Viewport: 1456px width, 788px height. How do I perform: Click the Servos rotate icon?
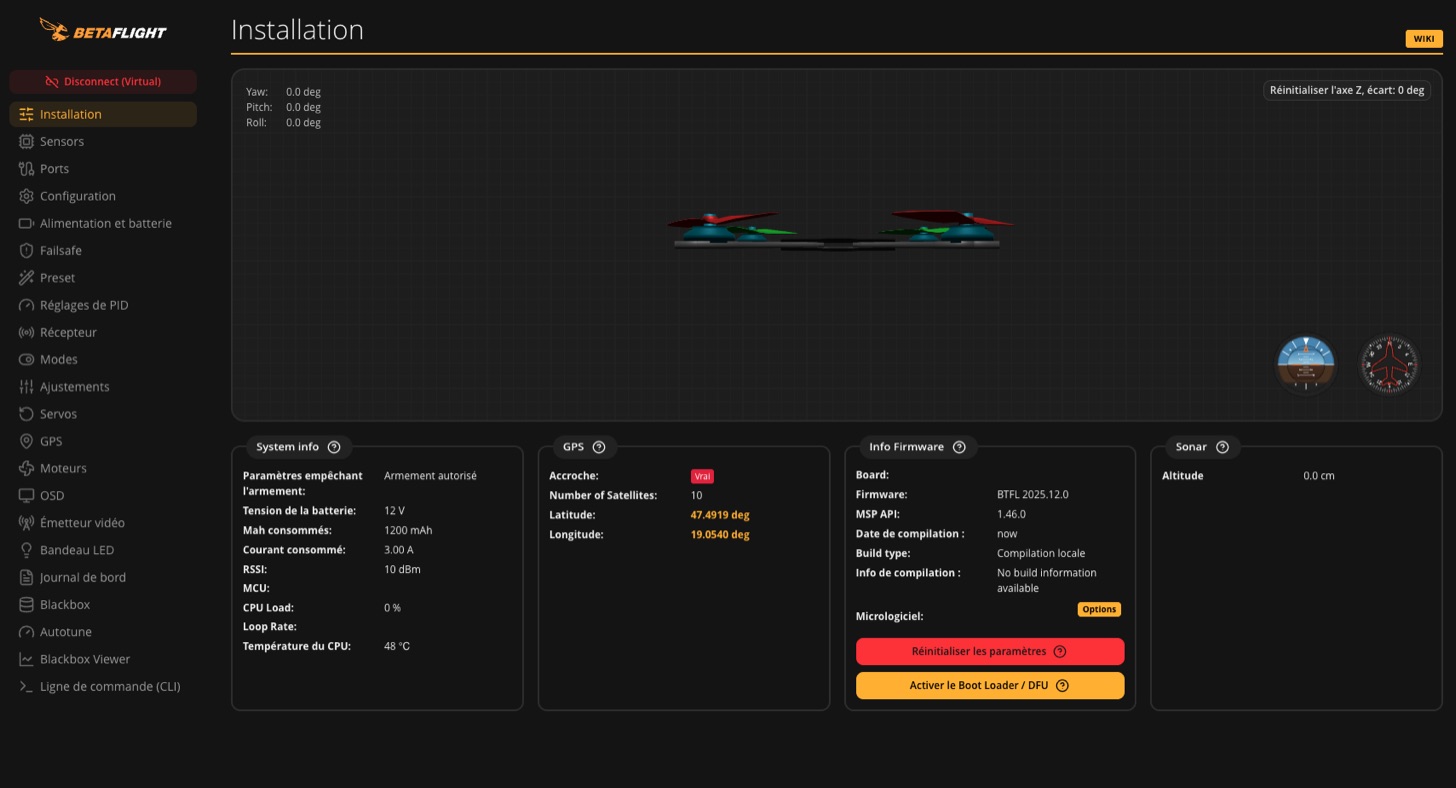[x=26, y=414]
